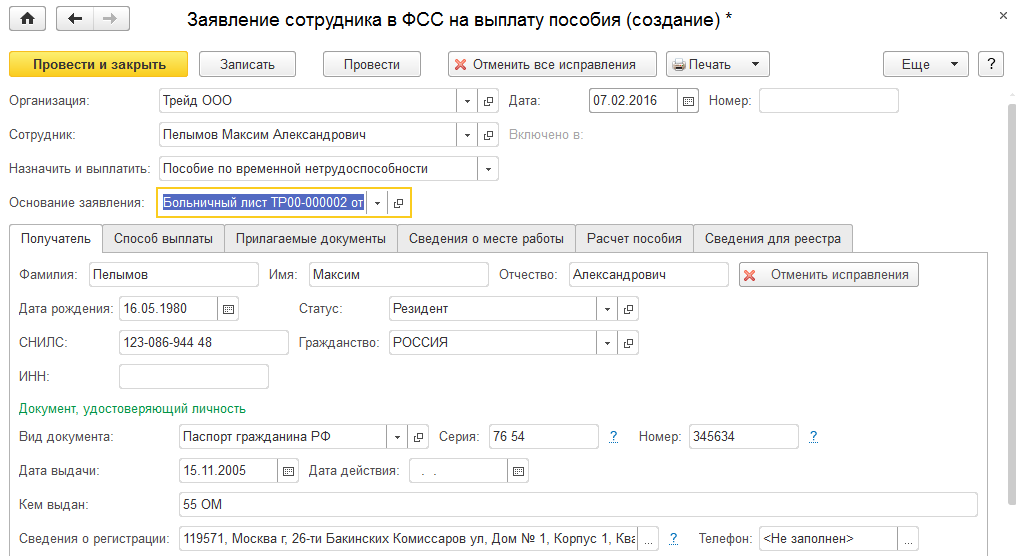1016x556 pixels.
Task: Open the citizenship record with its open icon
Action: pyautogui.click(x=629, y=343)
